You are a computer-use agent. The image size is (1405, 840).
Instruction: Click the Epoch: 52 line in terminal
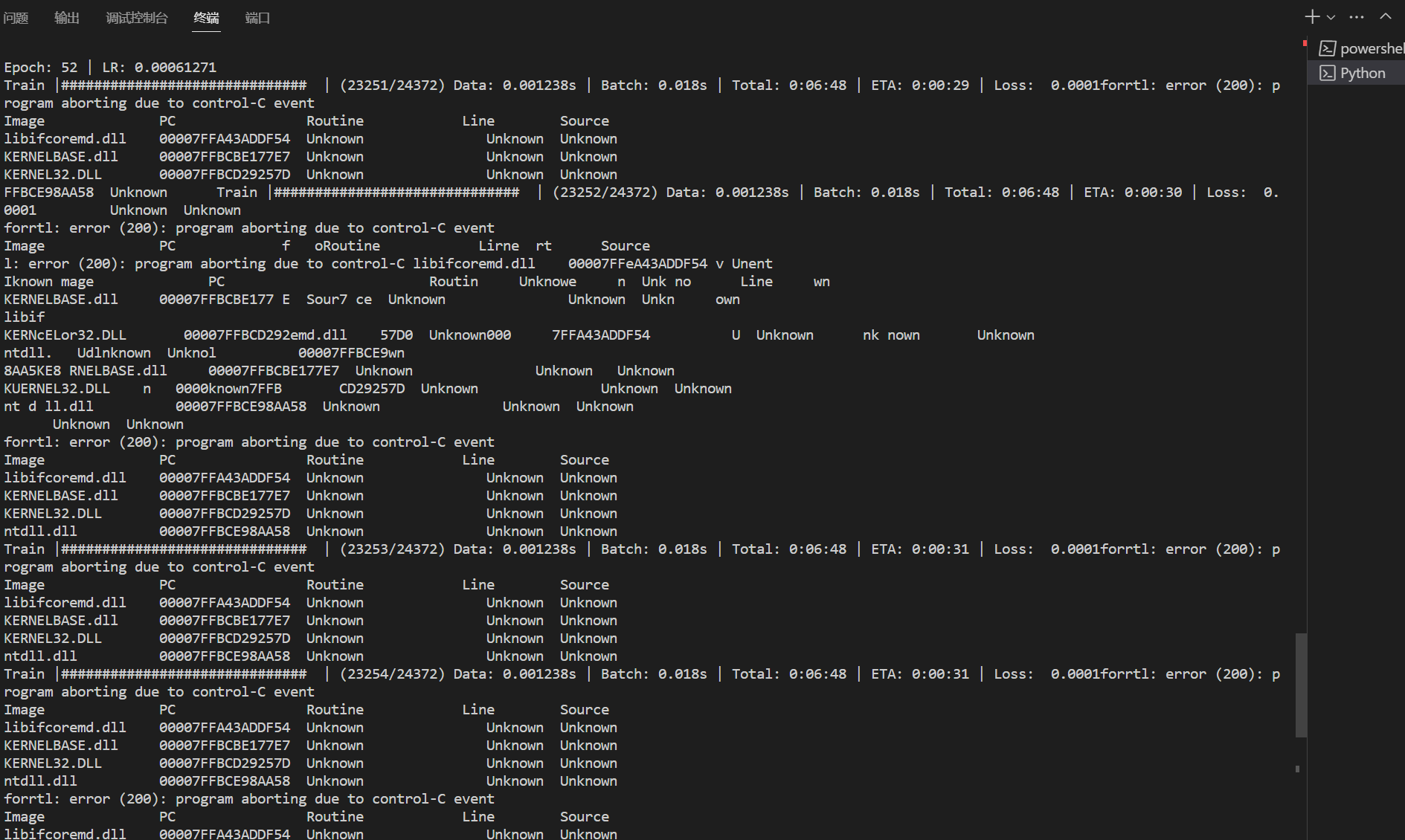tap(110, 68)
